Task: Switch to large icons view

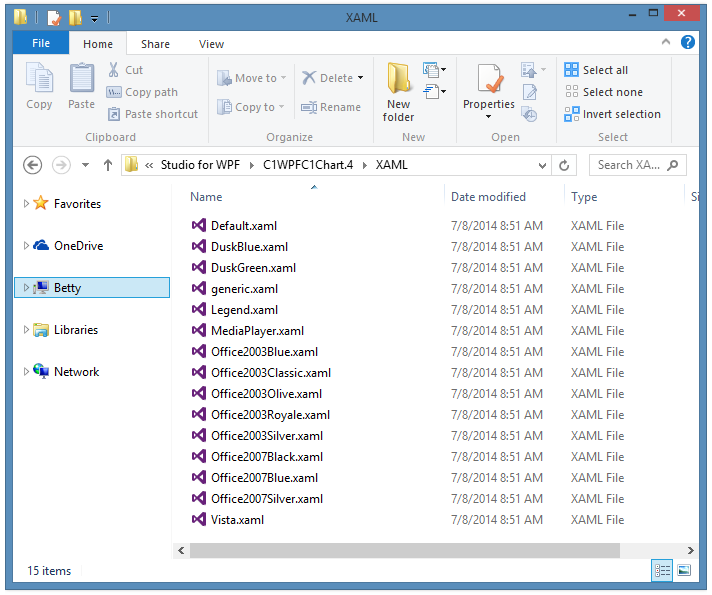Action: (x=684, y=570)
